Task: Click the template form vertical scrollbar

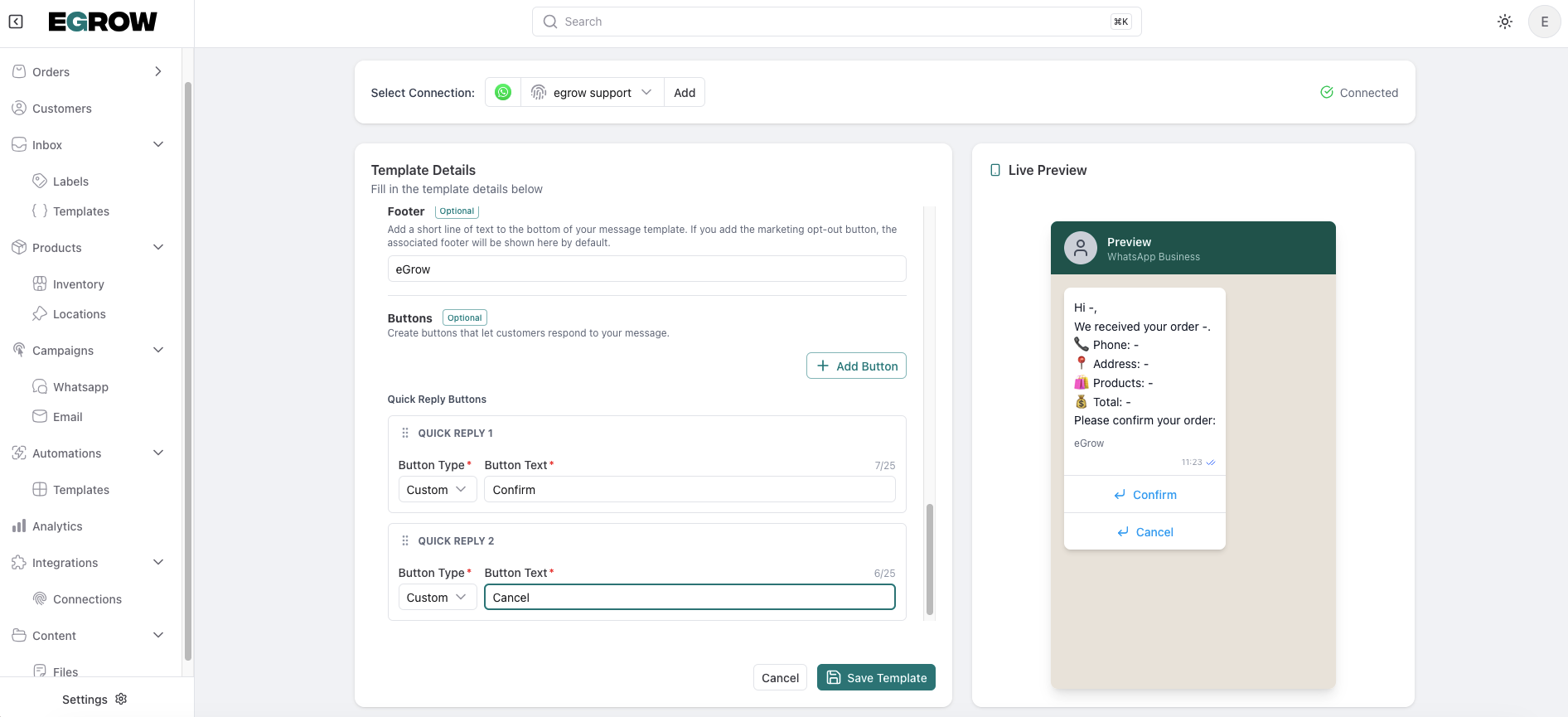Action: [930, 559]
